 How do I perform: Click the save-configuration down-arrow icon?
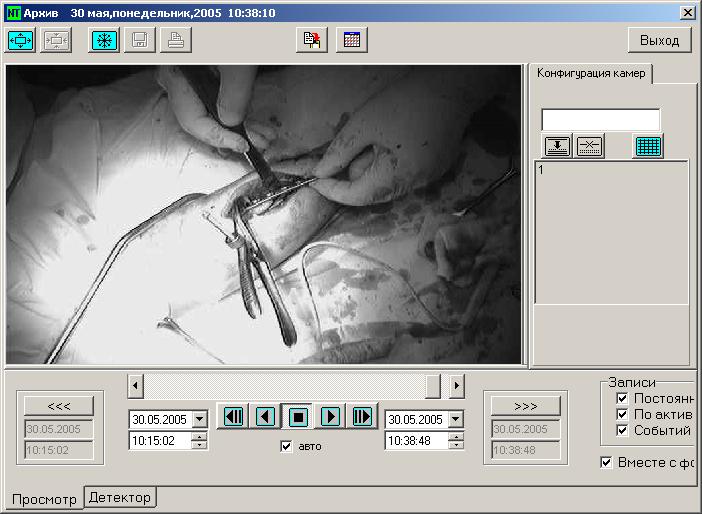557,146
